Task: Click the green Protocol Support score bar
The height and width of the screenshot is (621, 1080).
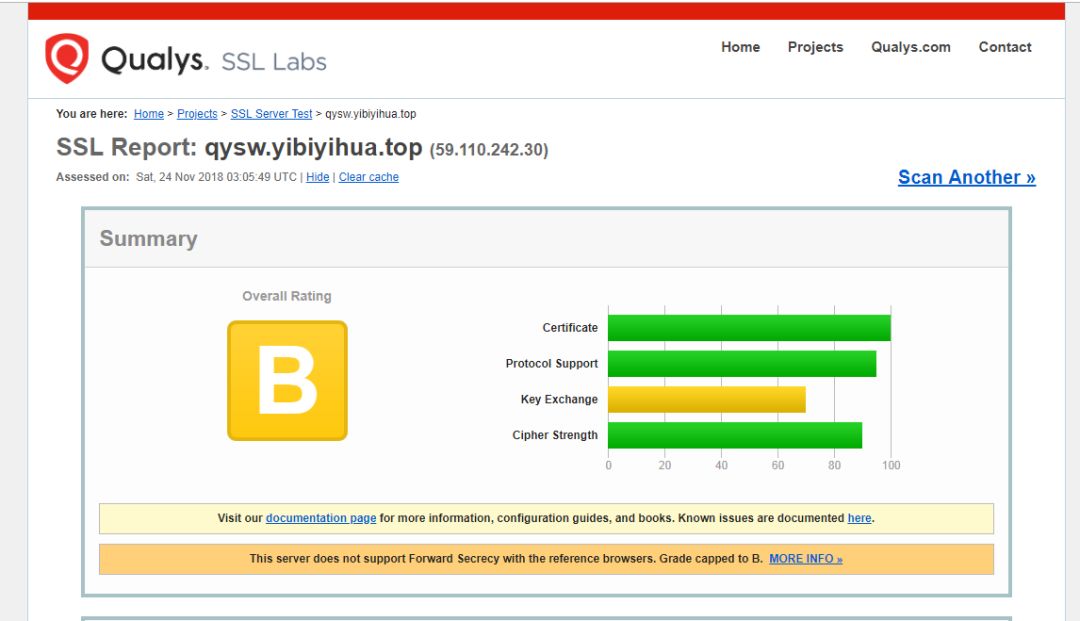Action: [742, 364]
